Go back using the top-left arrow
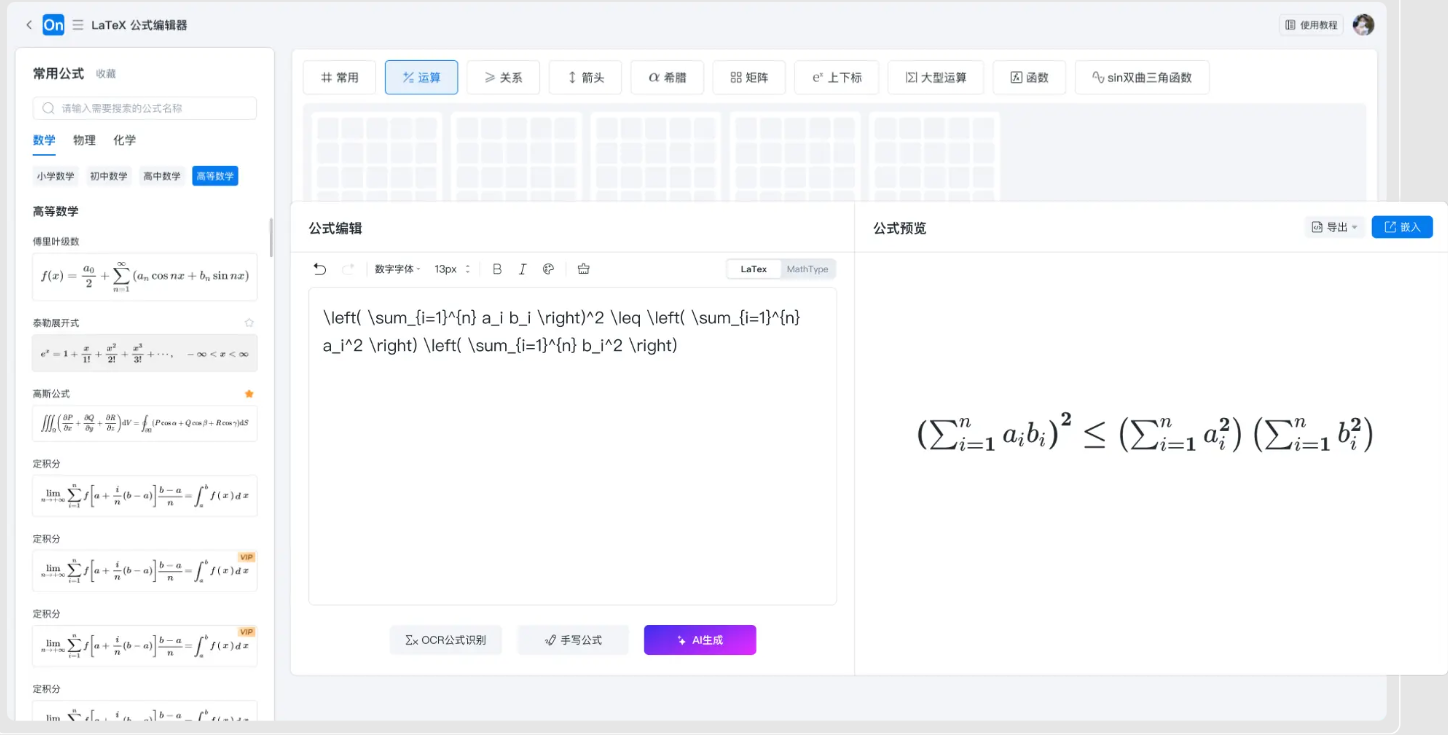Image resolution: width=1448 pixels, height=735 pixels. 29,25
